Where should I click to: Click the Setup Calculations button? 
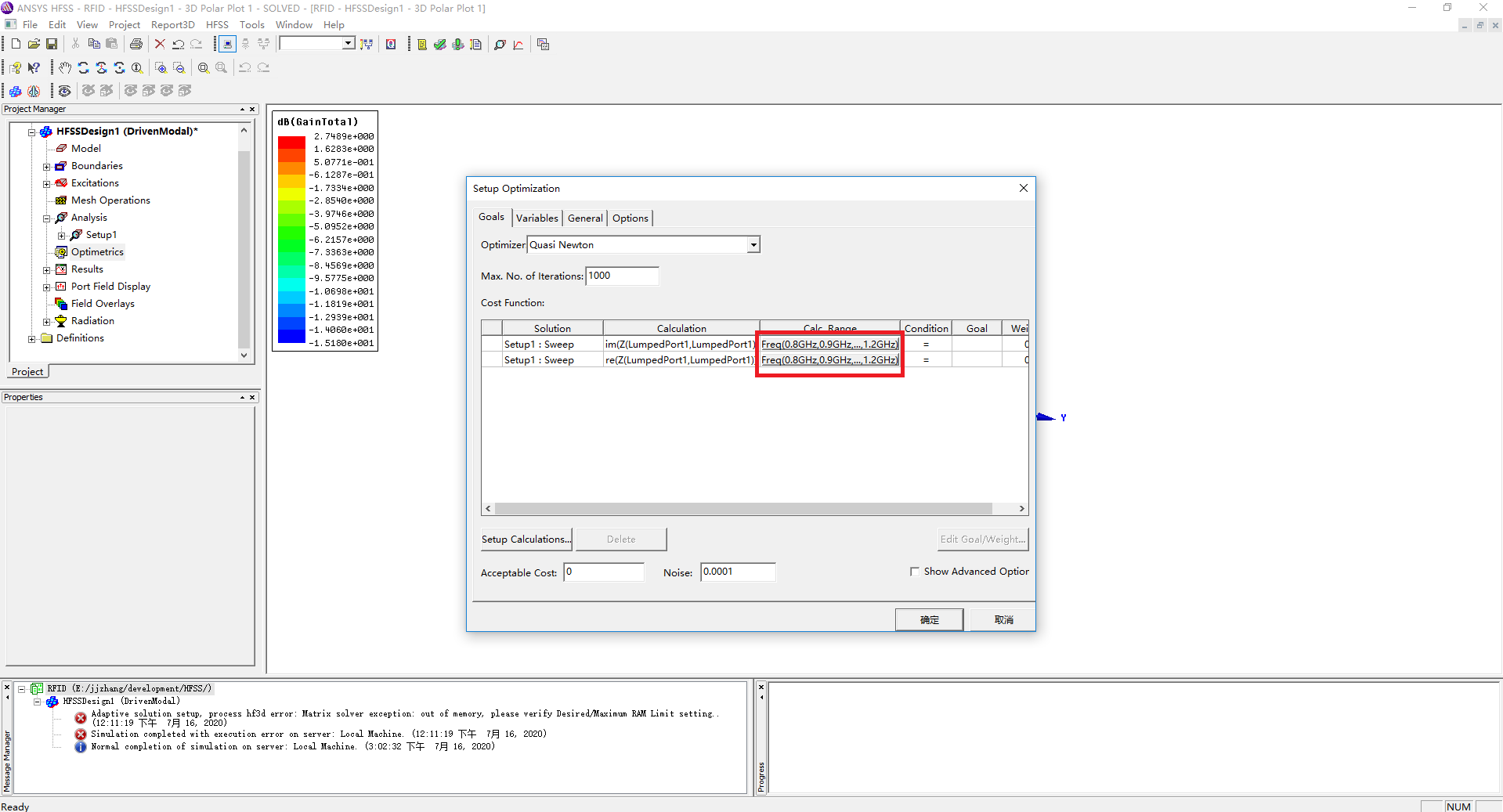tap(526, 540)
